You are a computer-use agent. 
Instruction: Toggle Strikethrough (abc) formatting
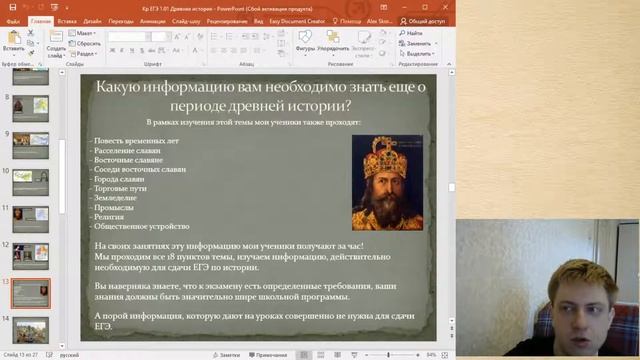click(151, 50)
